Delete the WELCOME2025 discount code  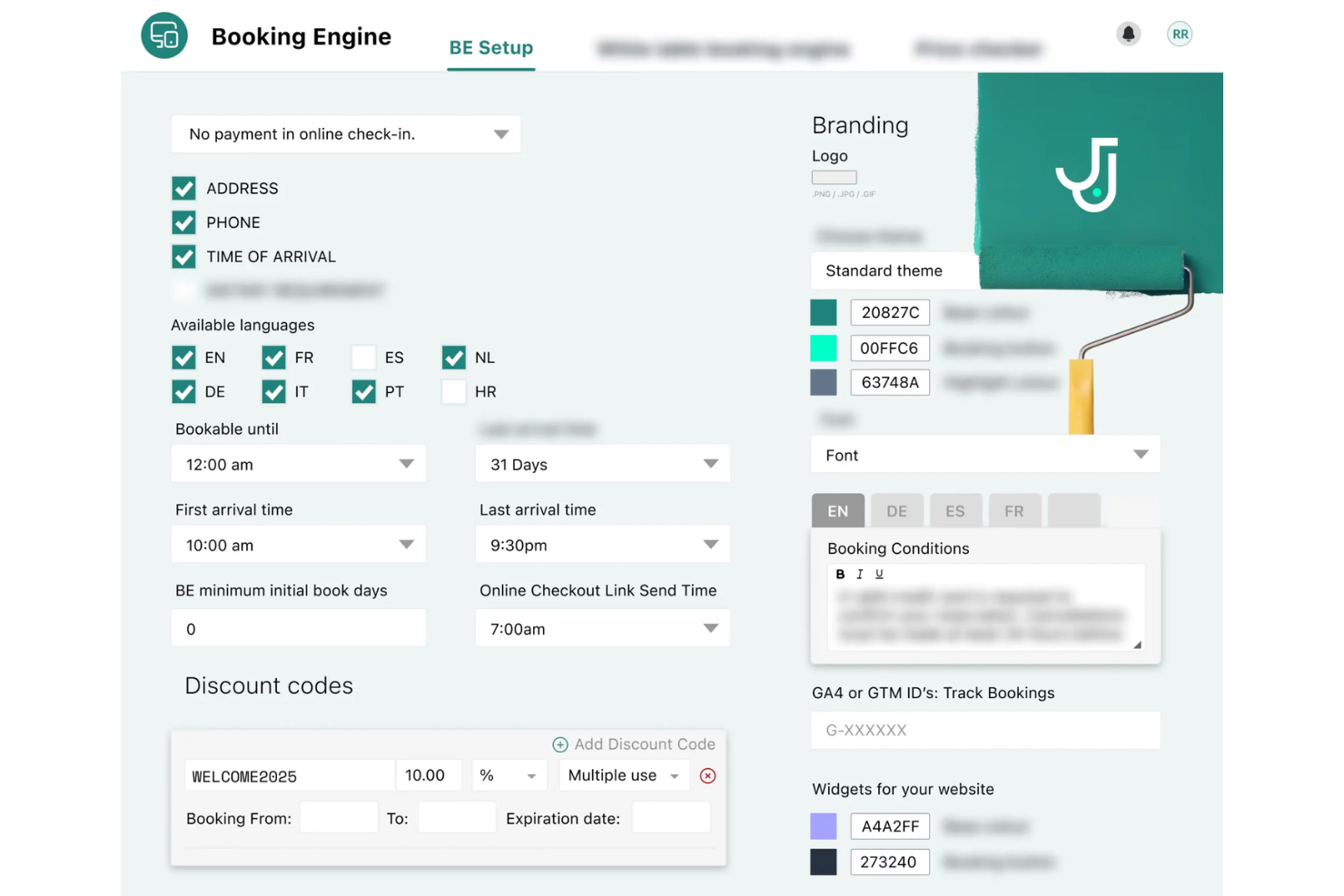tap(707, 775)
